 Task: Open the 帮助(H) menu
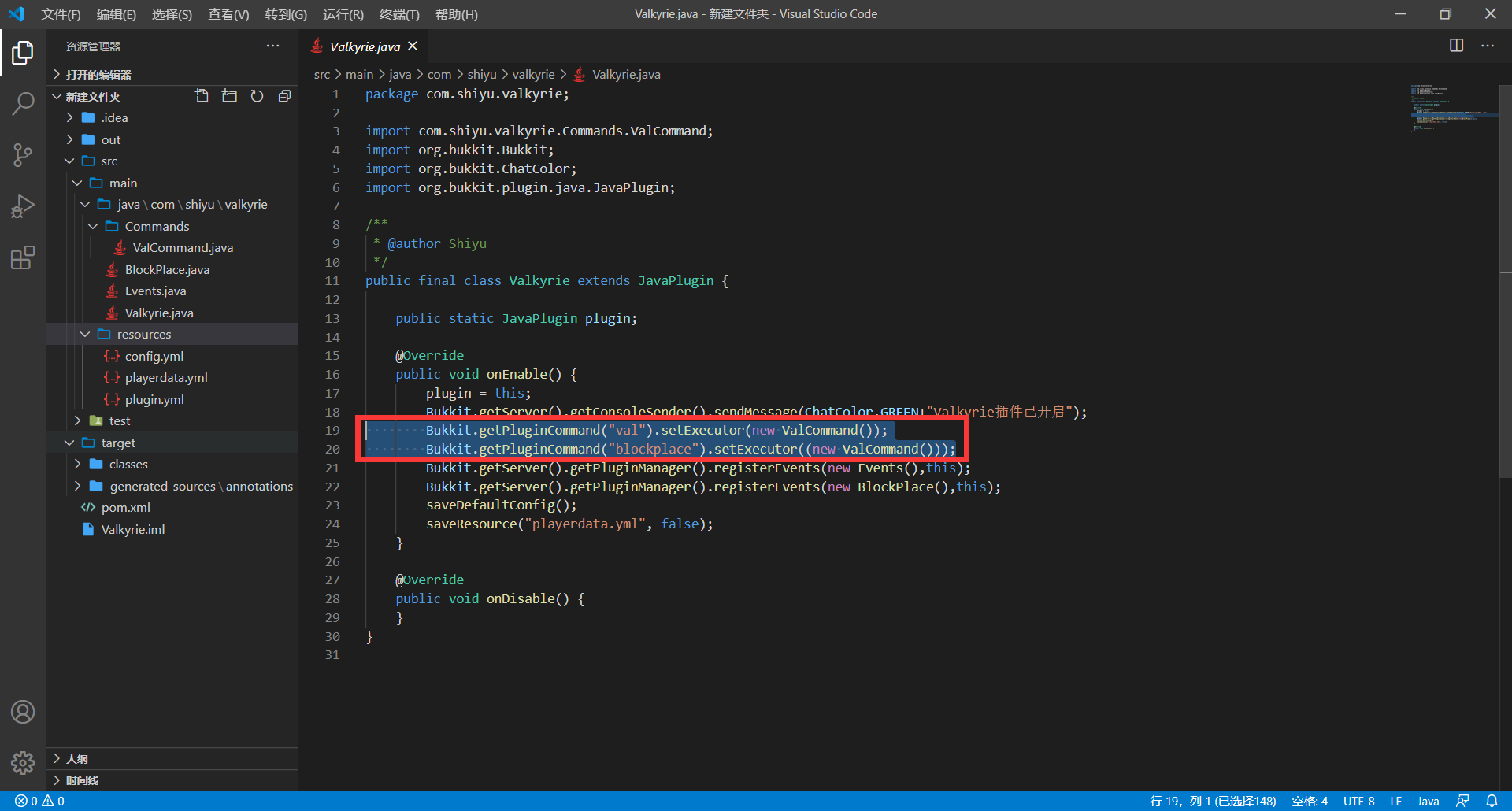(x=457, y=14)
